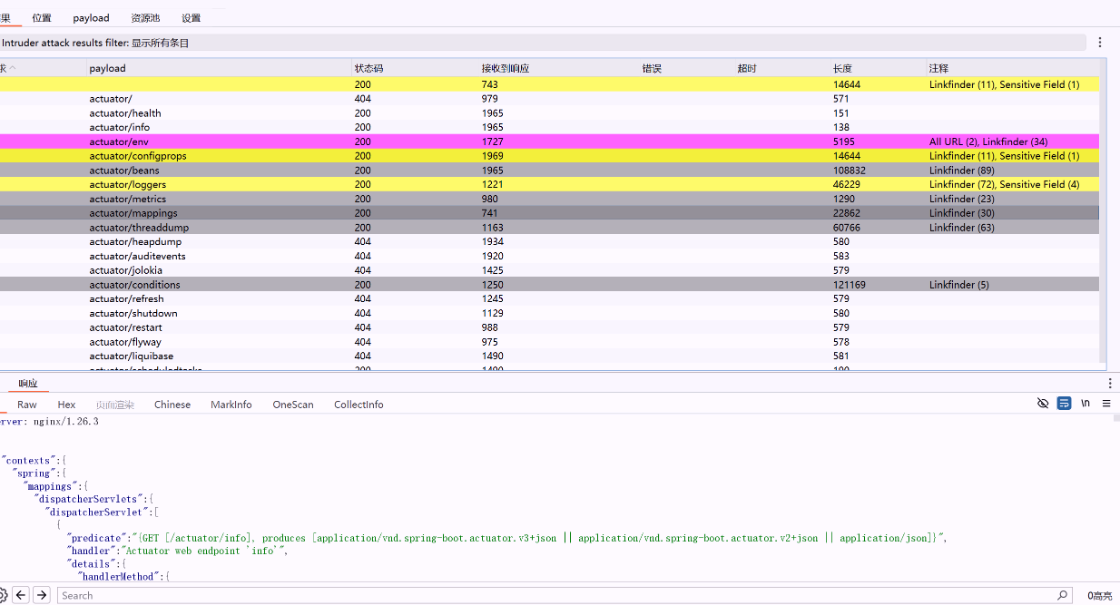Select the actuator/shutdown row
The width and height of the screenshot is (1120, 605).
(549, 313)
